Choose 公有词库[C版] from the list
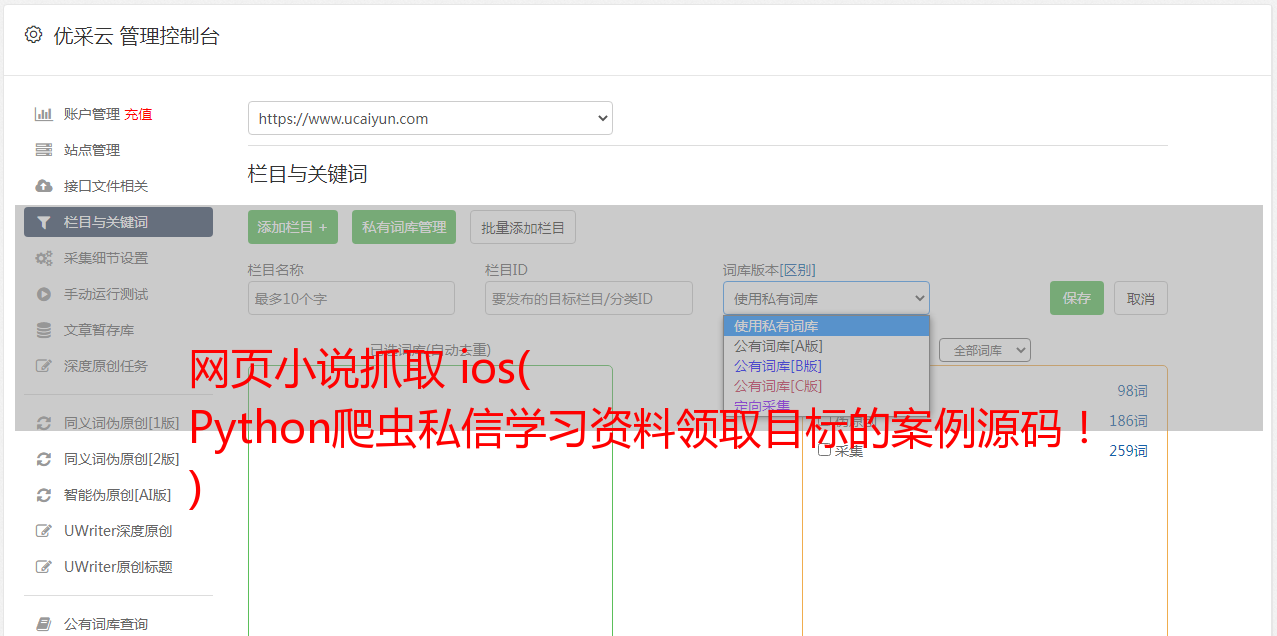 (x=826, y=386)
